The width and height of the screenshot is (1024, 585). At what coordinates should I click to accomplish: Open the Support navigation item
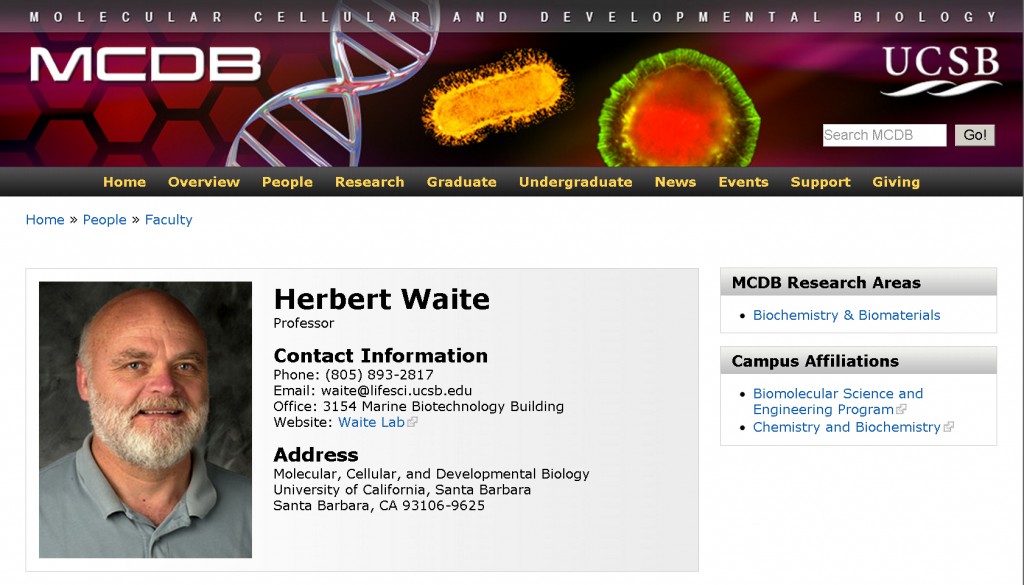pyautogui.click(x=820, y=182)
